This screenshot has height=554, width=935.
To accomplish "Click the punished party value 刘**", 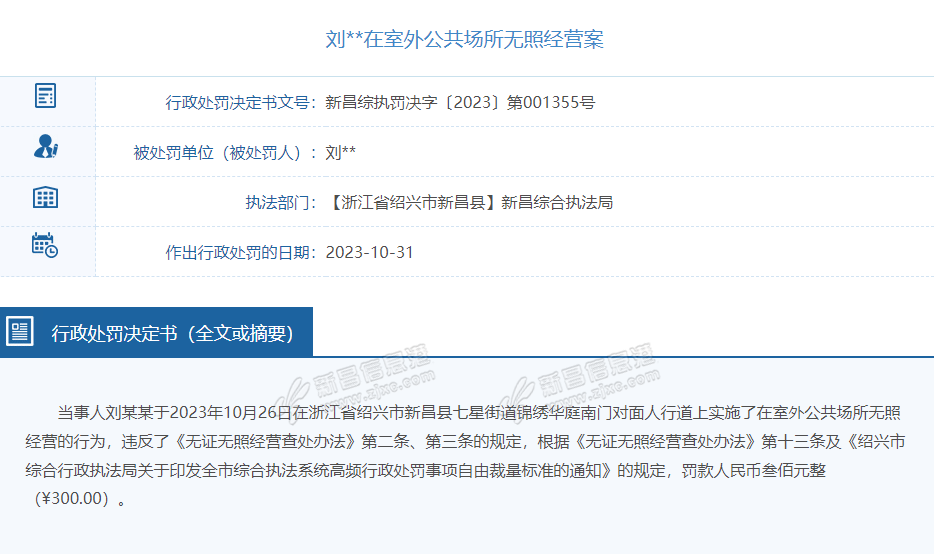I will pos(341,152).
